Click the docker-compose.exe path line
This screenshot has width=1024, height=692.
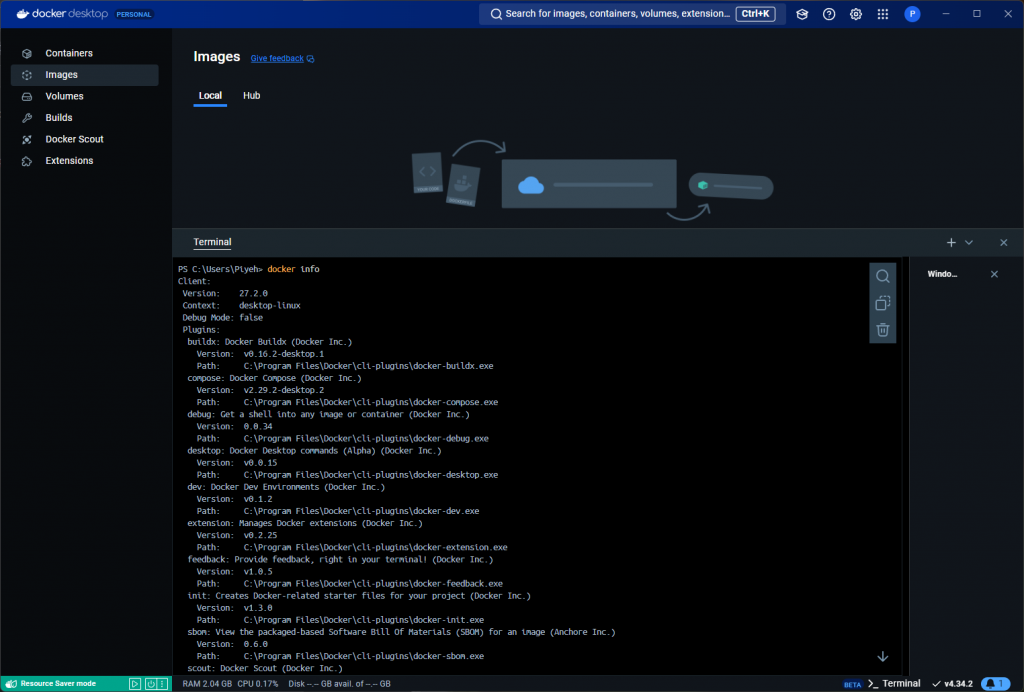[347, 403]
